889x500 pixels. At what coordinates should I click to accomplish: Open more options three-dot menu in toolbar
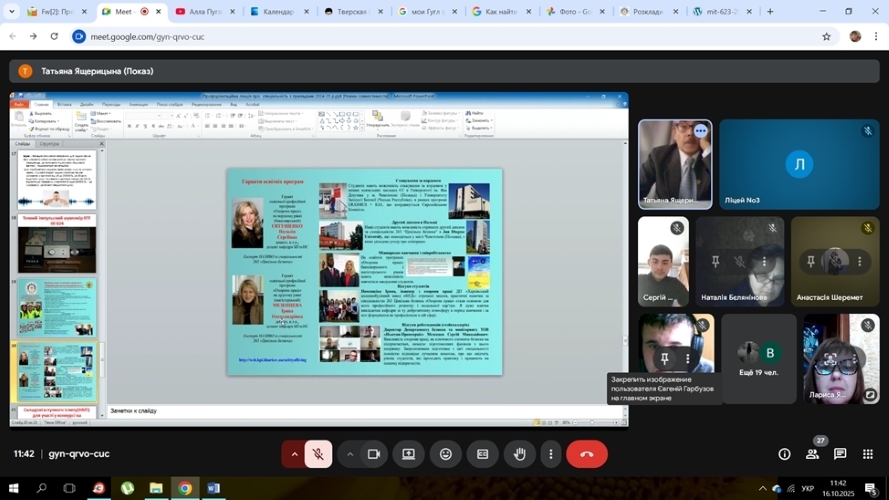click(551, 454)
